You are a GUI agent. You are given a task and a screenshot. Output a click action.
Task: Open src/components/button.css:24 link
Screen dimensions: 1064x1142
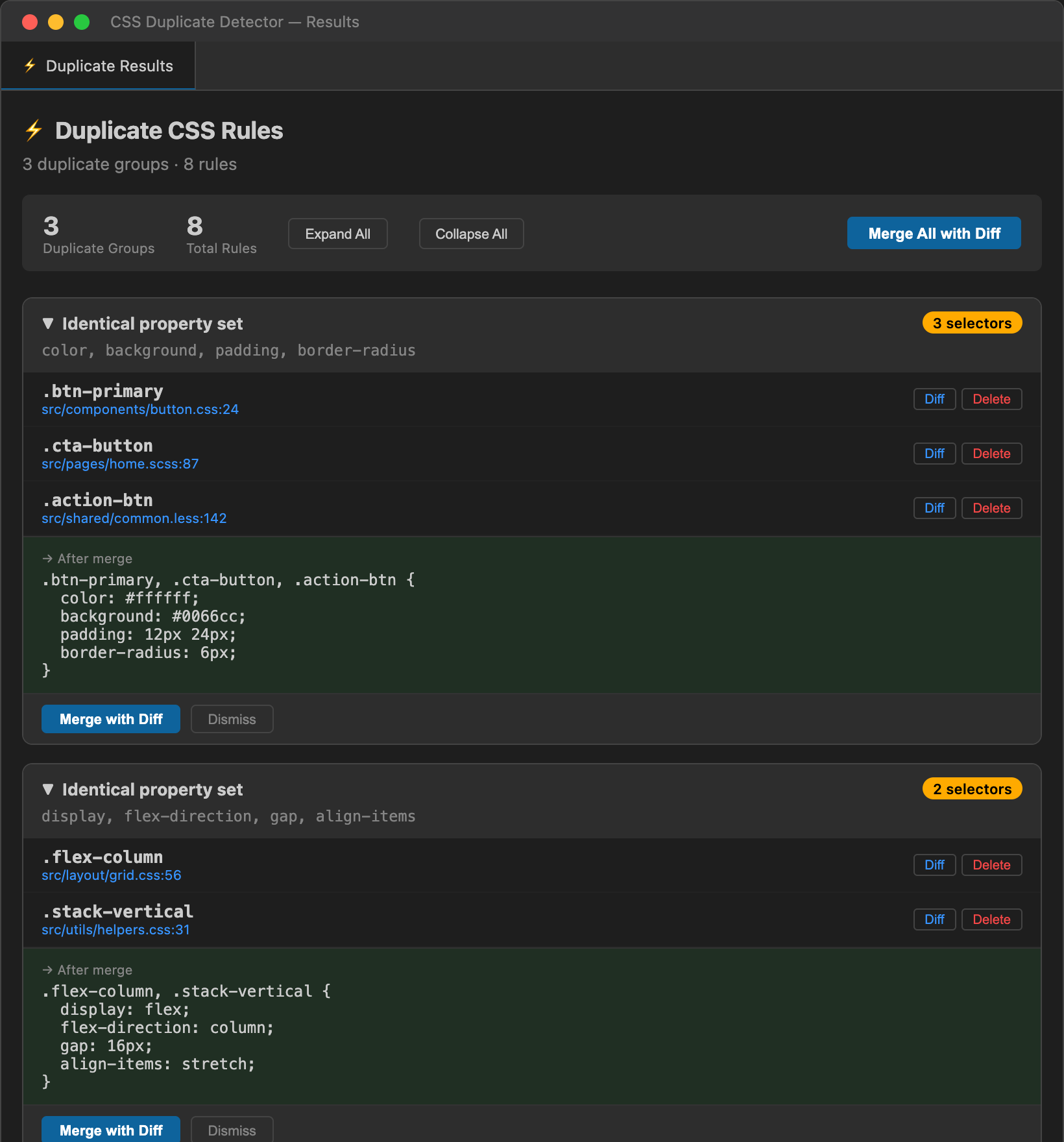click(x=140, y=409)
